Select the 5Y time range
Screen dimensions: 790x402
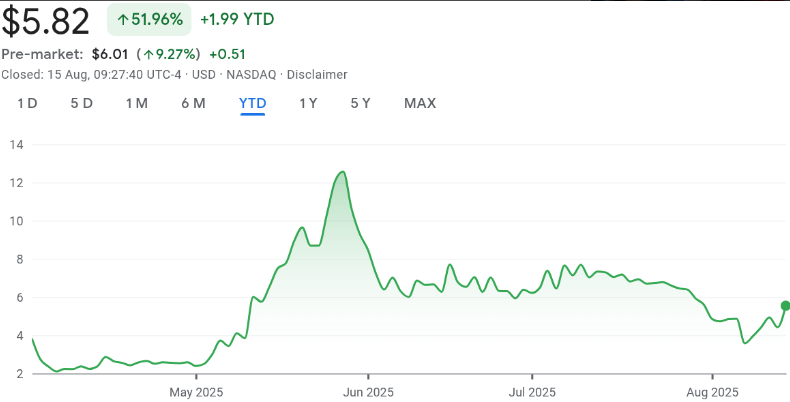[361, 103]
